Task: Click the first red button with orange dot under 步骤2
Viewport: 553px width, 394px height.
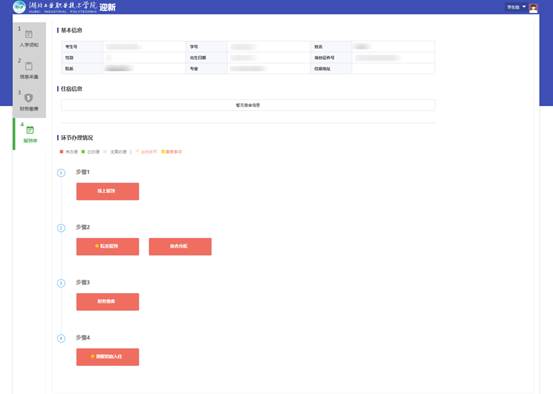Action: tap(108, 246)
